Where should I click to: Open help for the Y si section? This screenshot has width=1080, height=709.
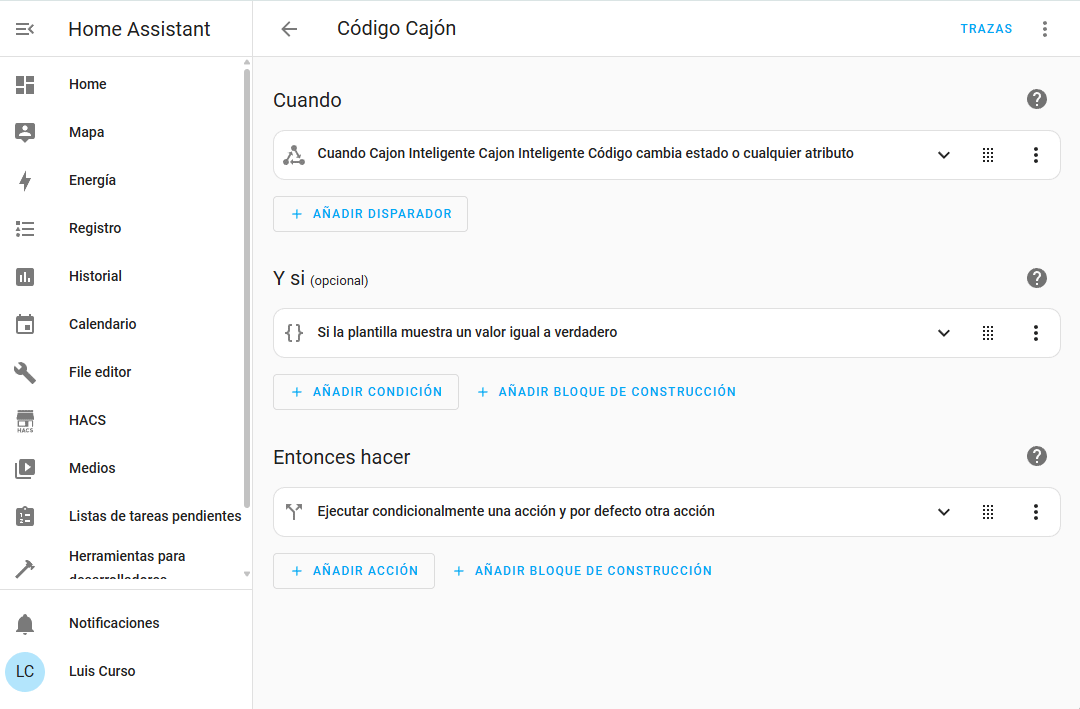pyautogui.click(x=1037, y=278)
